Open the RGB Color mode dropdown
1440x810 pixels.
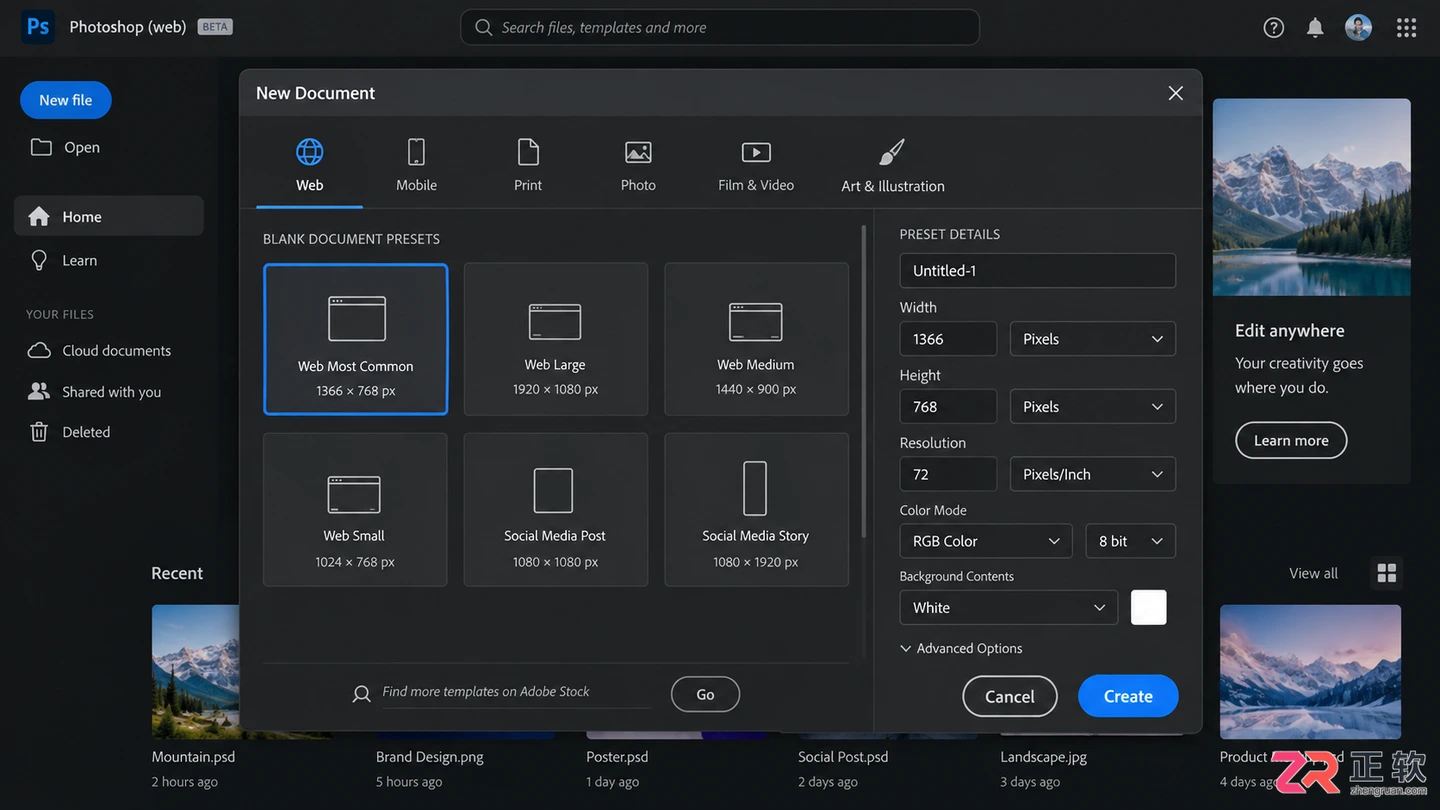tap(986, 541)
